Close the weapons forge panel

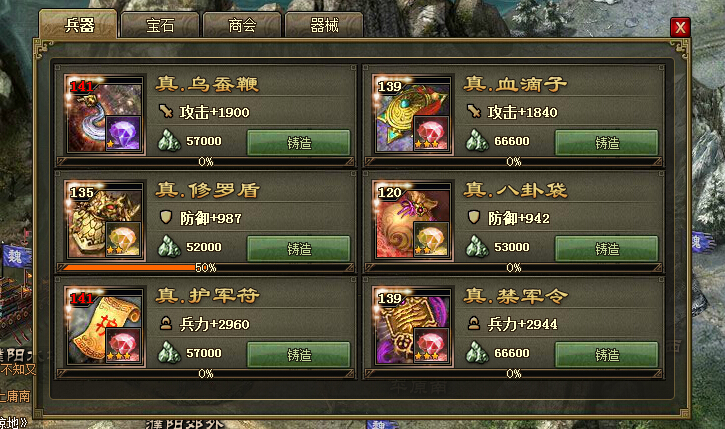click(680, 28)
